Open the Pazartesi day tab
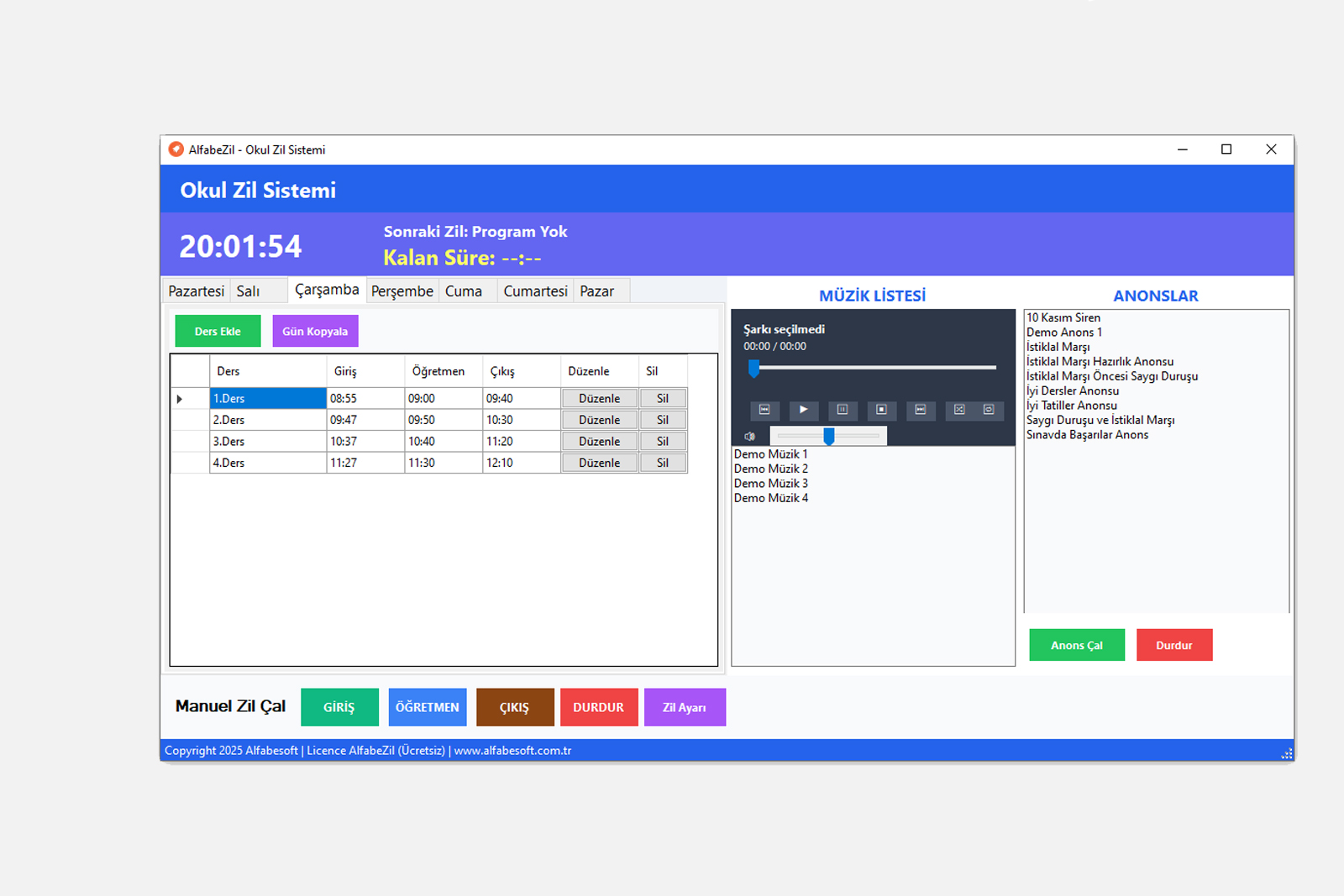The height and width of the screenshot is (896, 1344). [x=196, y=291]
